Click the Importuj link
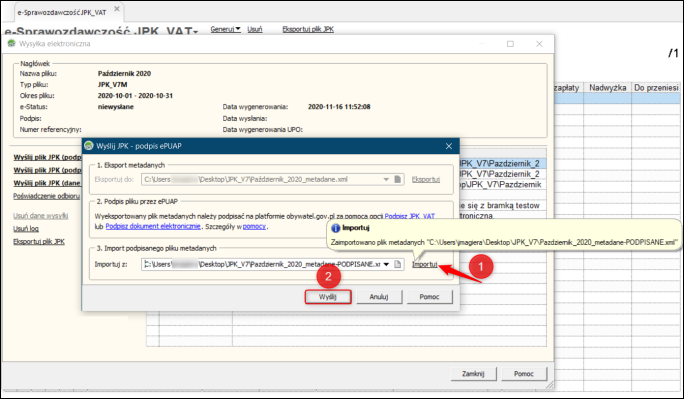 tap(424, 264)
